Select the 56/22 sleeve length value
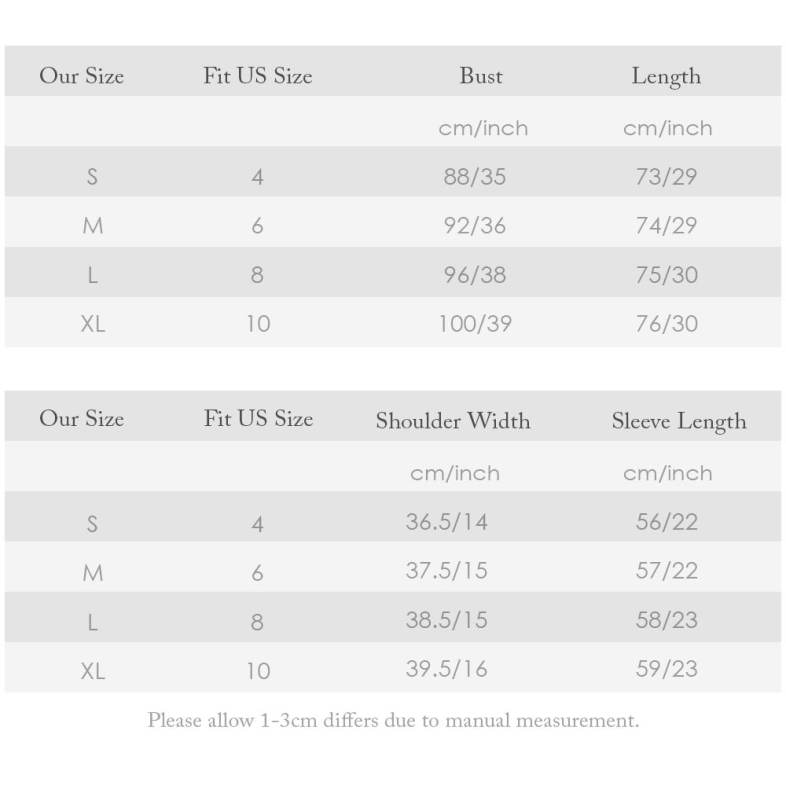The image size is (786, 786). tap(667, 521)
